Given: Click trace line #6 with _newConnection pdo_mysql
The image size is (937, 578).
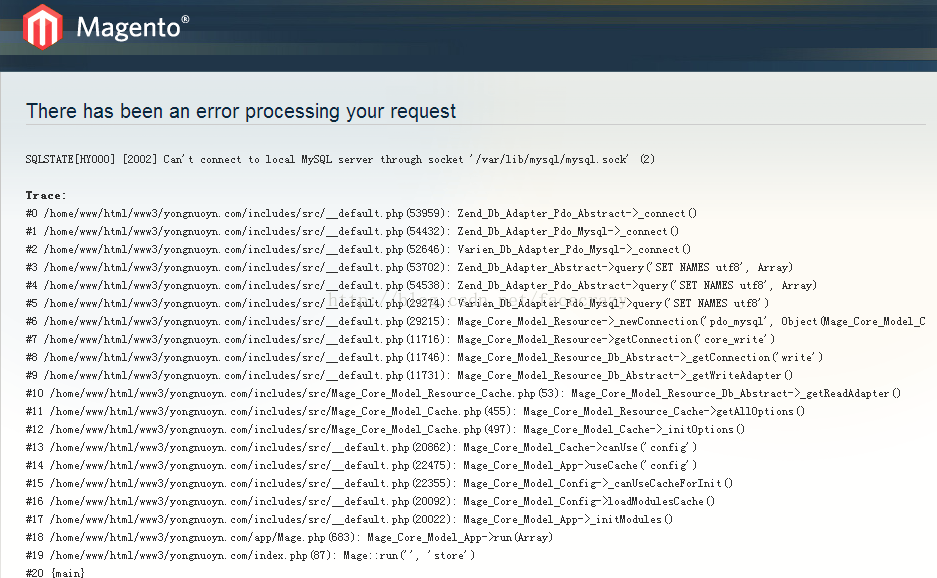Looking at the screenshot, I should coord(476,322).
